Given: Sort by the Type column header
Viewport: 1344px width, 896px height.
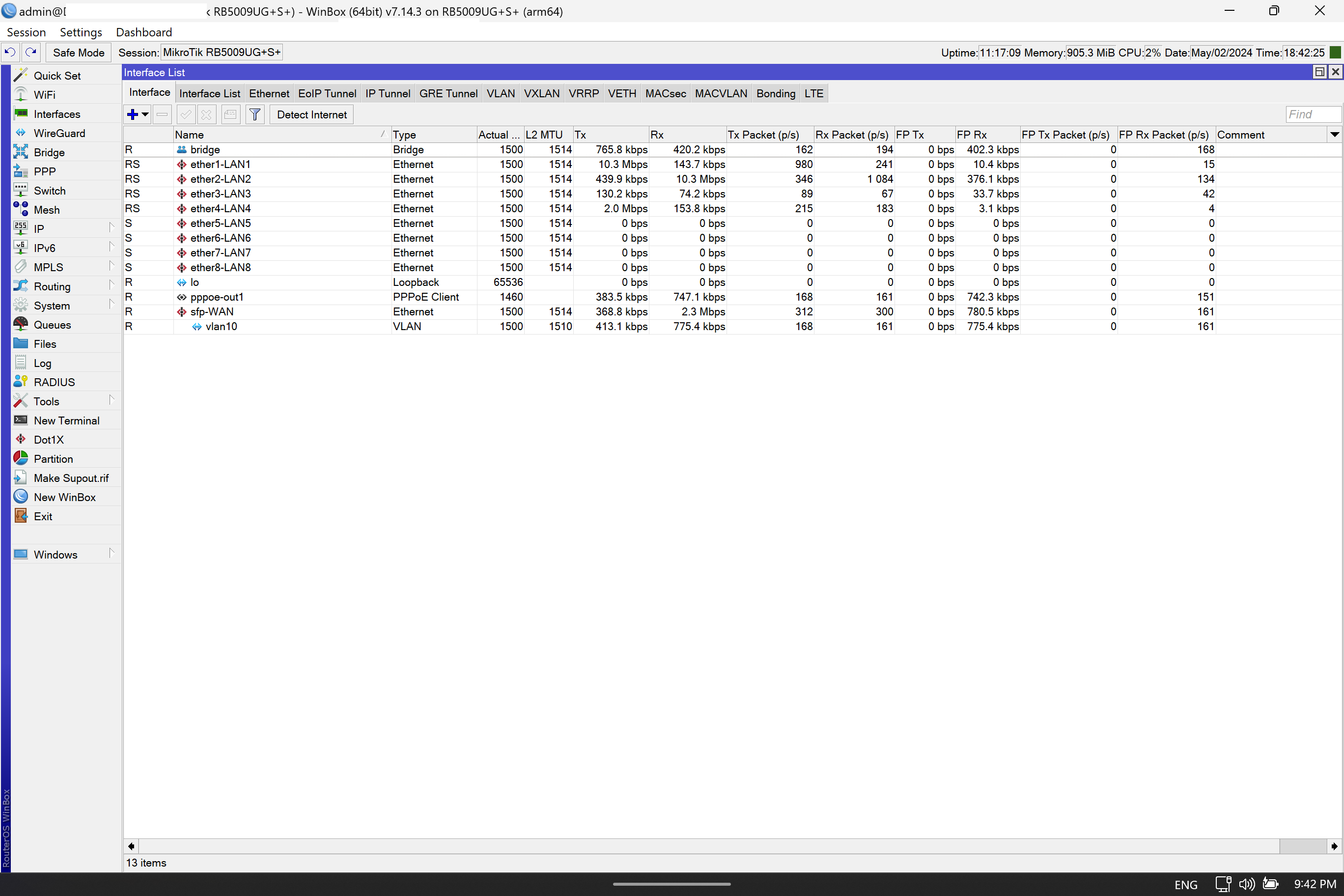Looking at the screenshot, I should (434, 135).
